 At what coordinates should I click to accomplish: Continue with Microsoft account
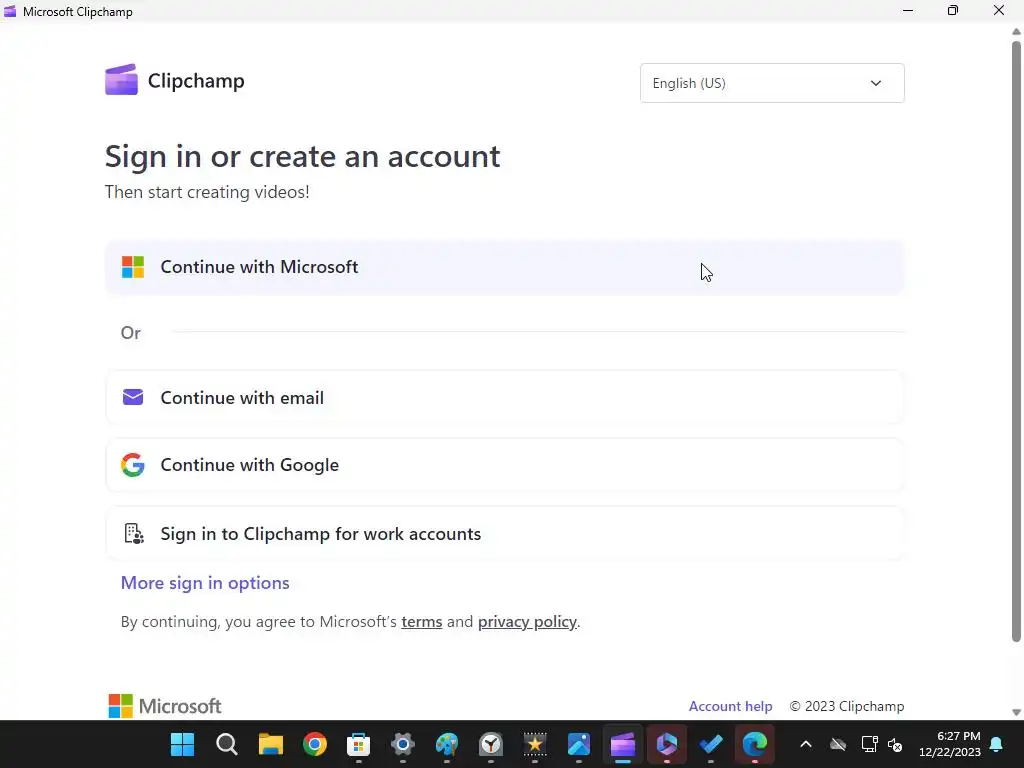coord(504,267)
